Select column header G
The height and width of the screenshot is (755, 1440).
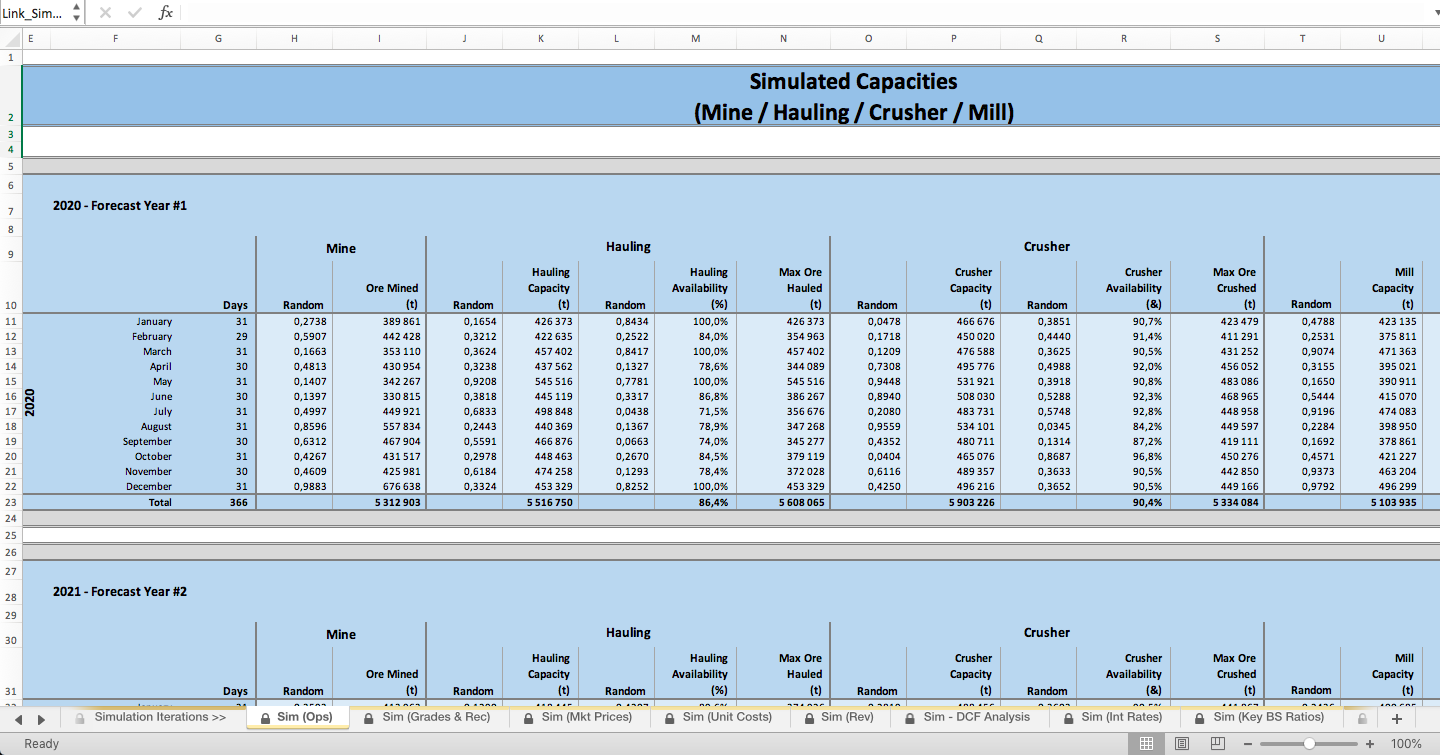pos(218,39)
